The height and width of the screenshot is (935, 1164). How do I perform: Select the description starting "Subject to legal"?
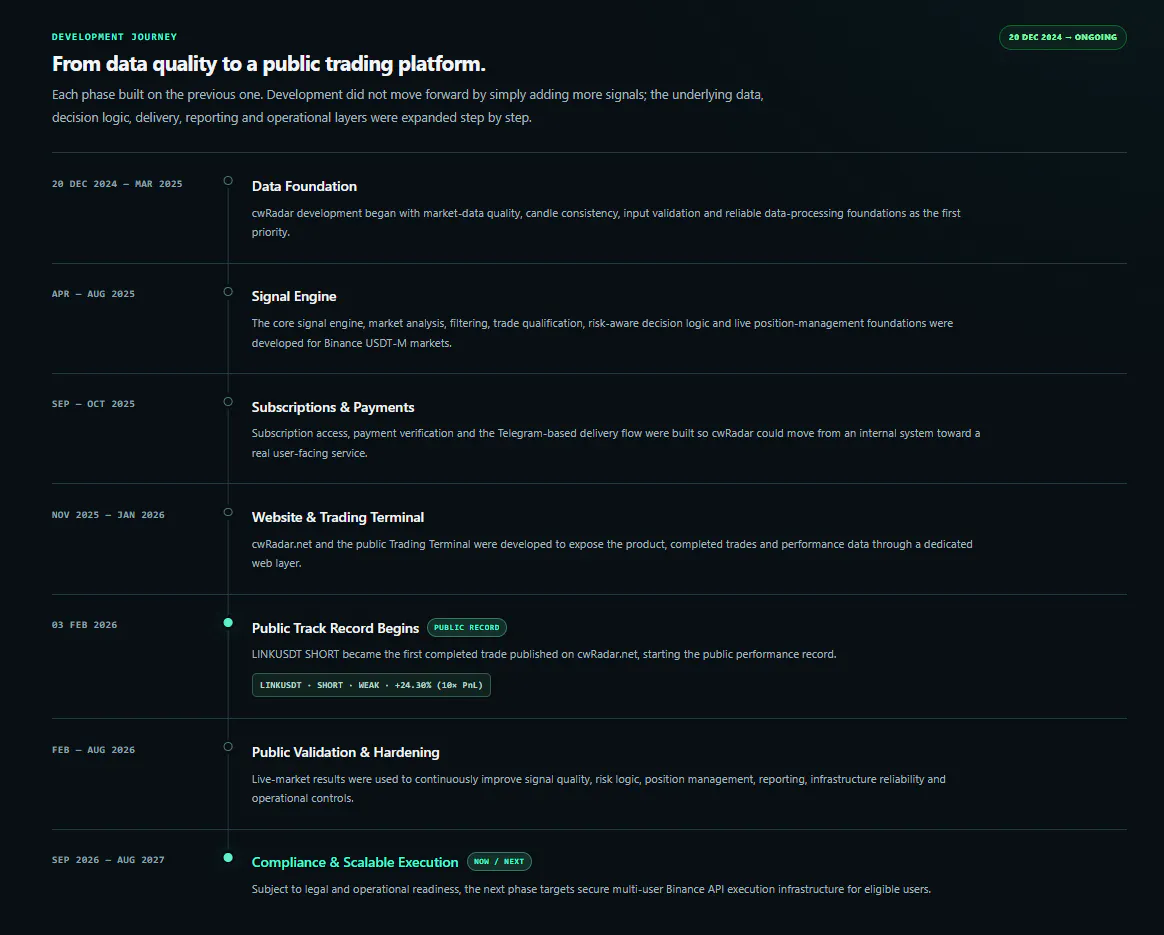click(x=591, y=889)
